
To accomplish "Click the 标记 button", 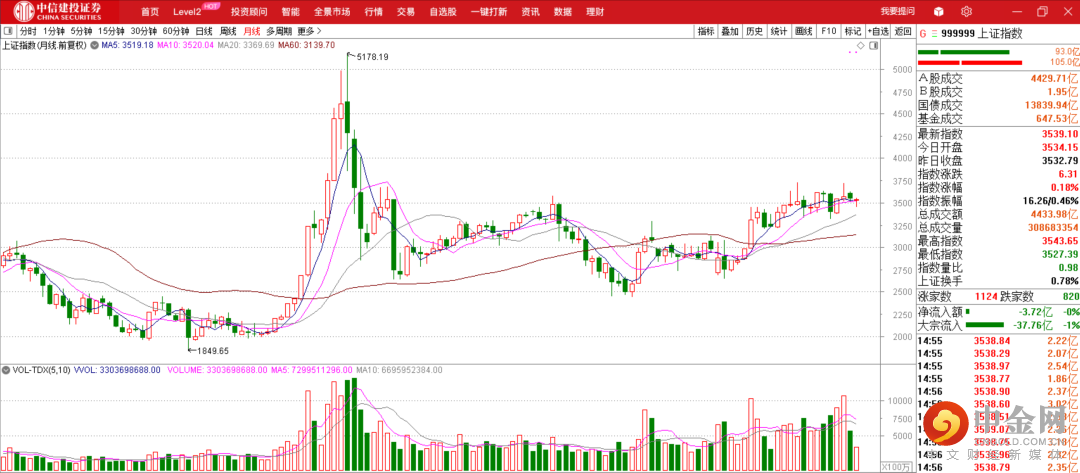I will pos(853,31).
